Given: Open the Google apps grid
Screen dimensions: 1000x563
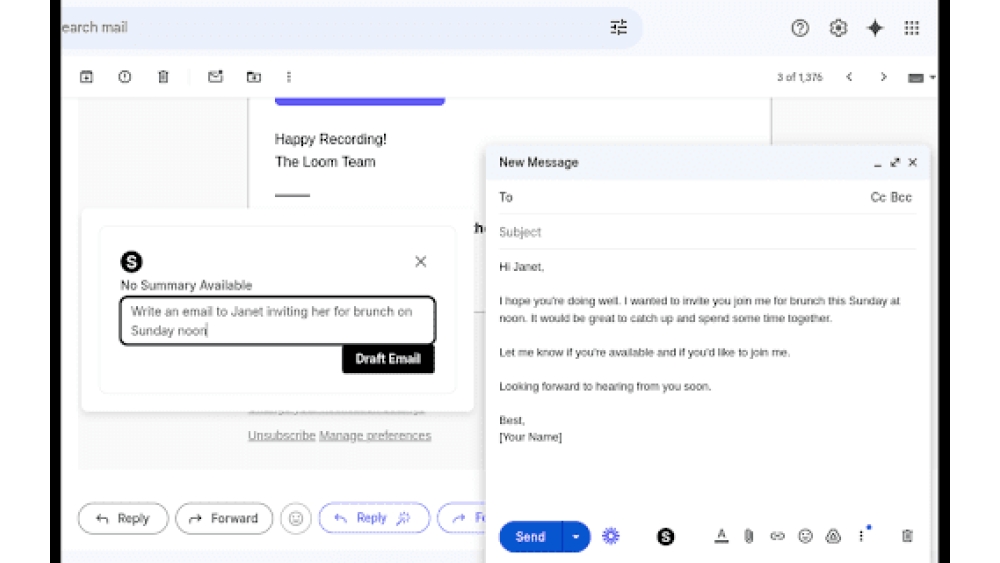Looking at the screenshot, I should click(x=911, y=28).
